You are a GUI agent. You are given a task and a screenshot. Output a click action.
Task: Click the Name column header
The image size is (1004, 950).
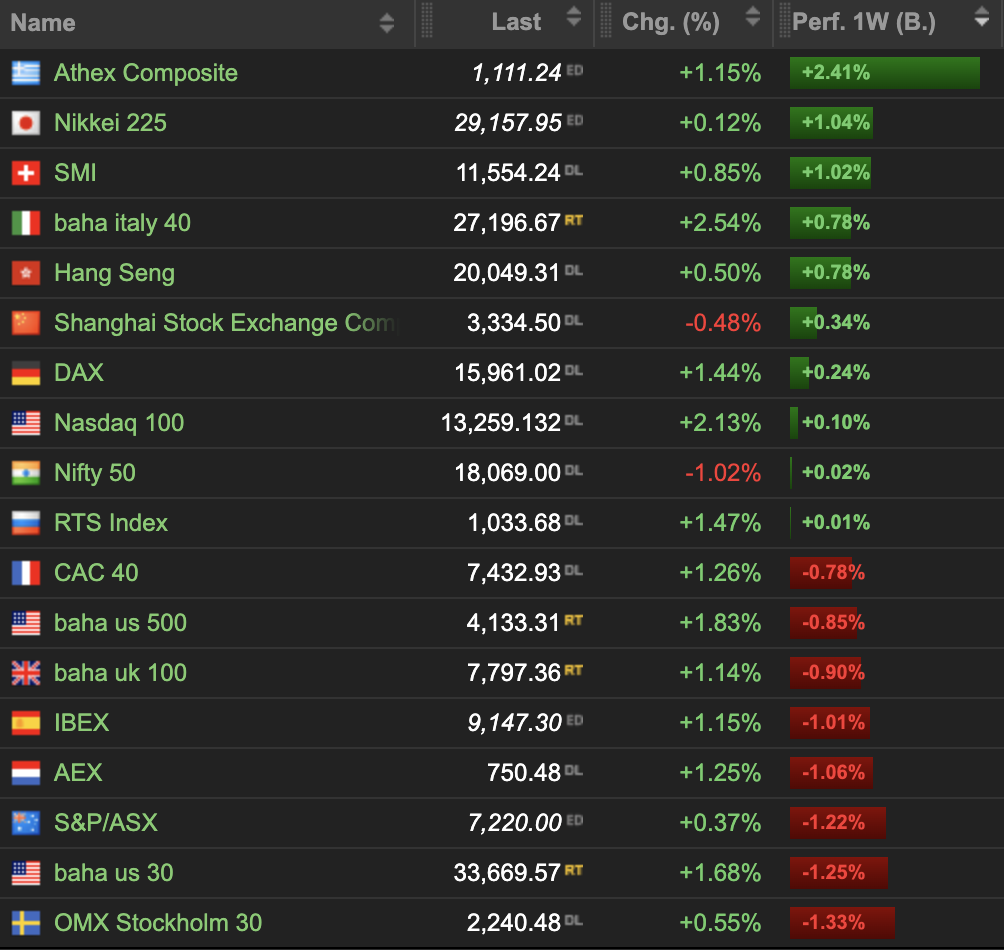pos(43,23)
